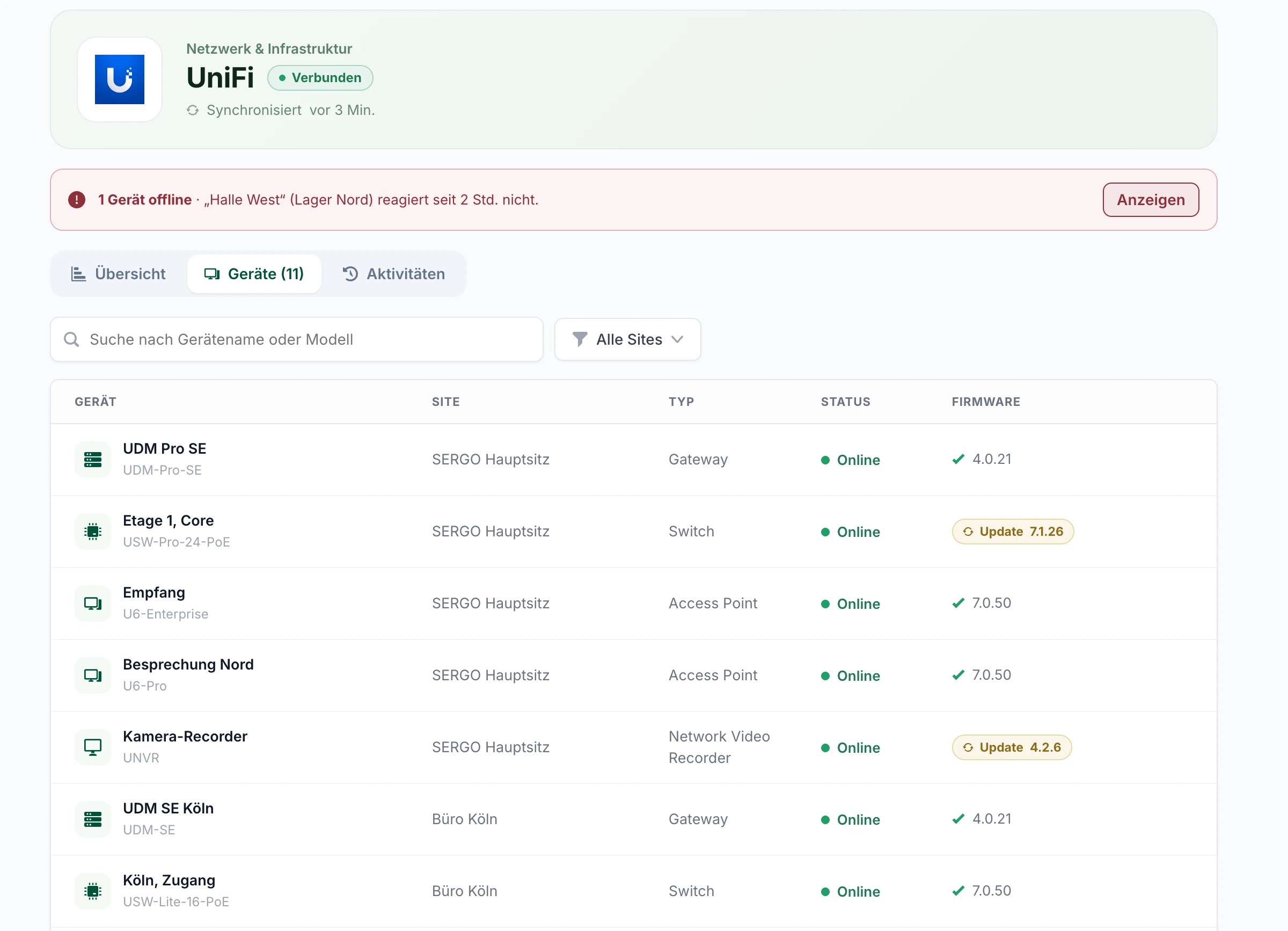Sort by the SITE column header
The image size is (1288, 931).
coord(446,402)
